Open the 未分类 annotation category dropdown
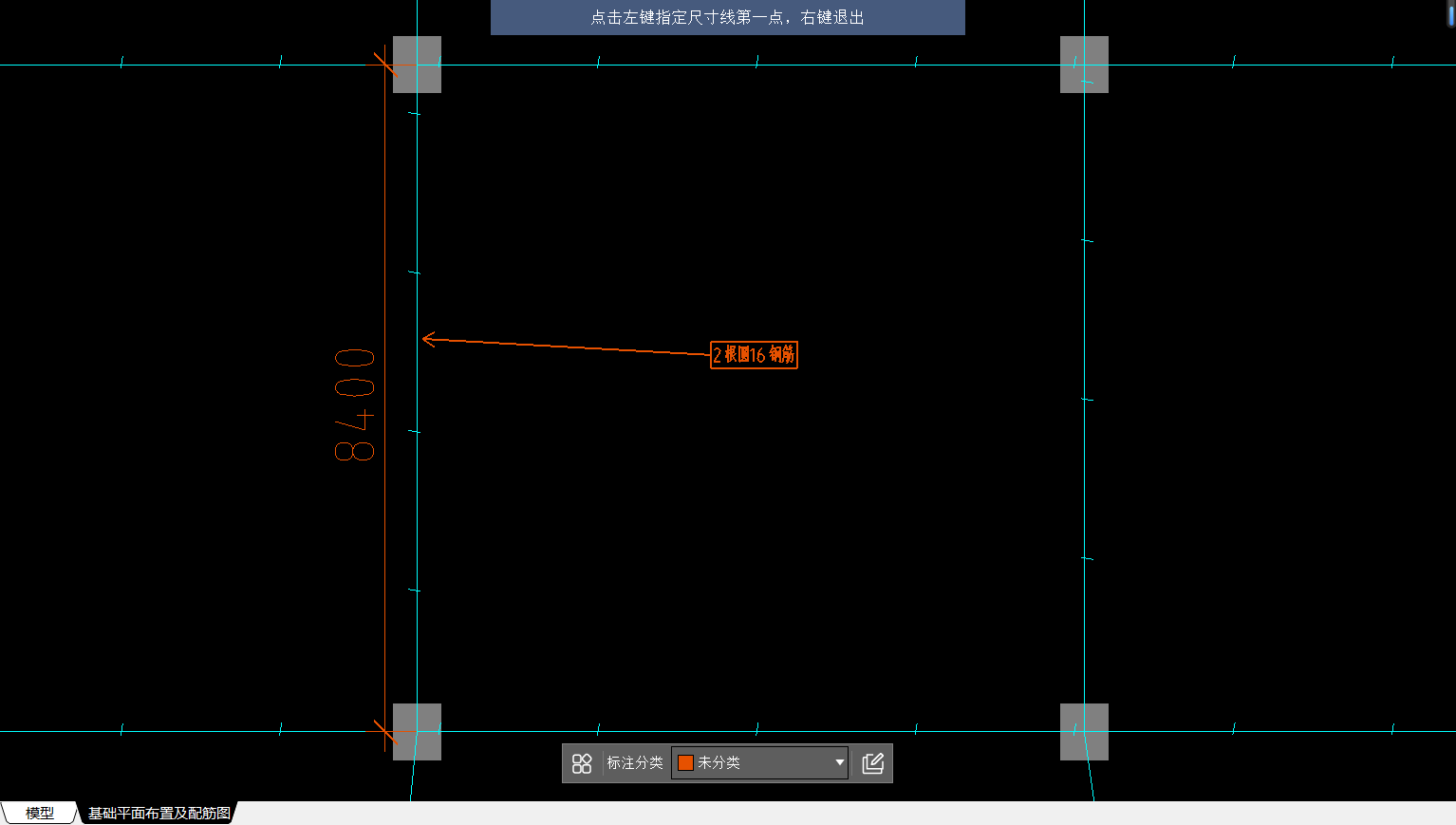 click(x=759, y=763)
